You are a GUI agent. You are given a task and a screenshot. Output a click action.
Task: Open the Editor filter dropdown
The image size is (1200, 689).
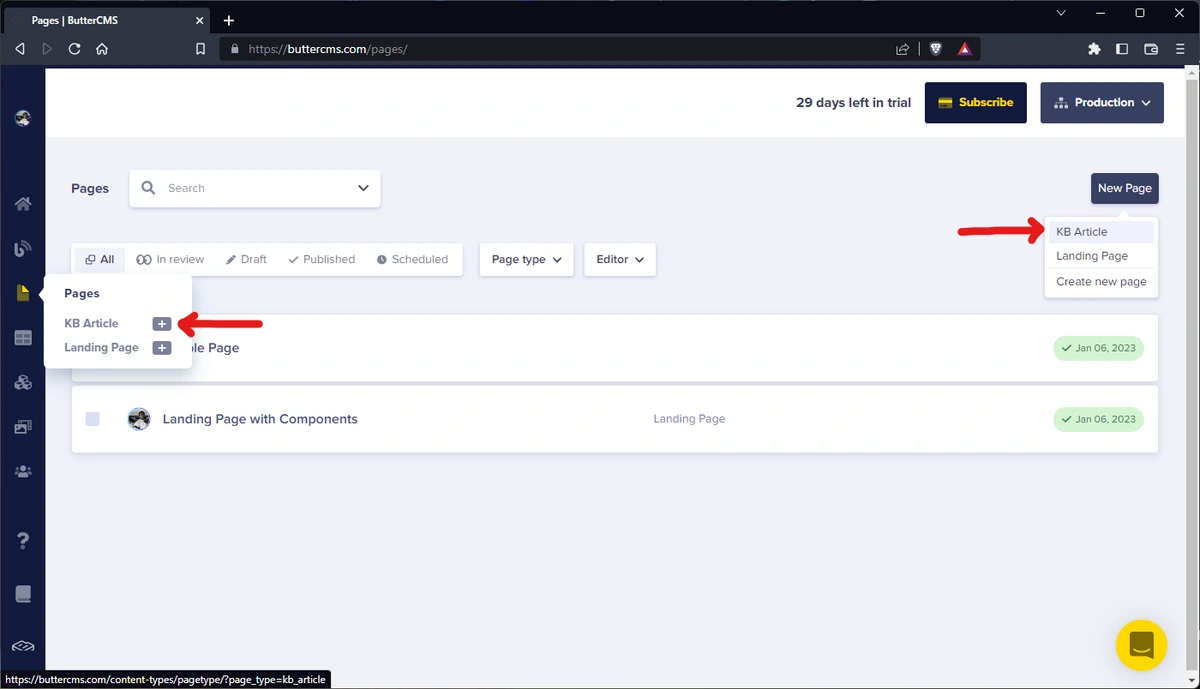[x=620, y=259]
